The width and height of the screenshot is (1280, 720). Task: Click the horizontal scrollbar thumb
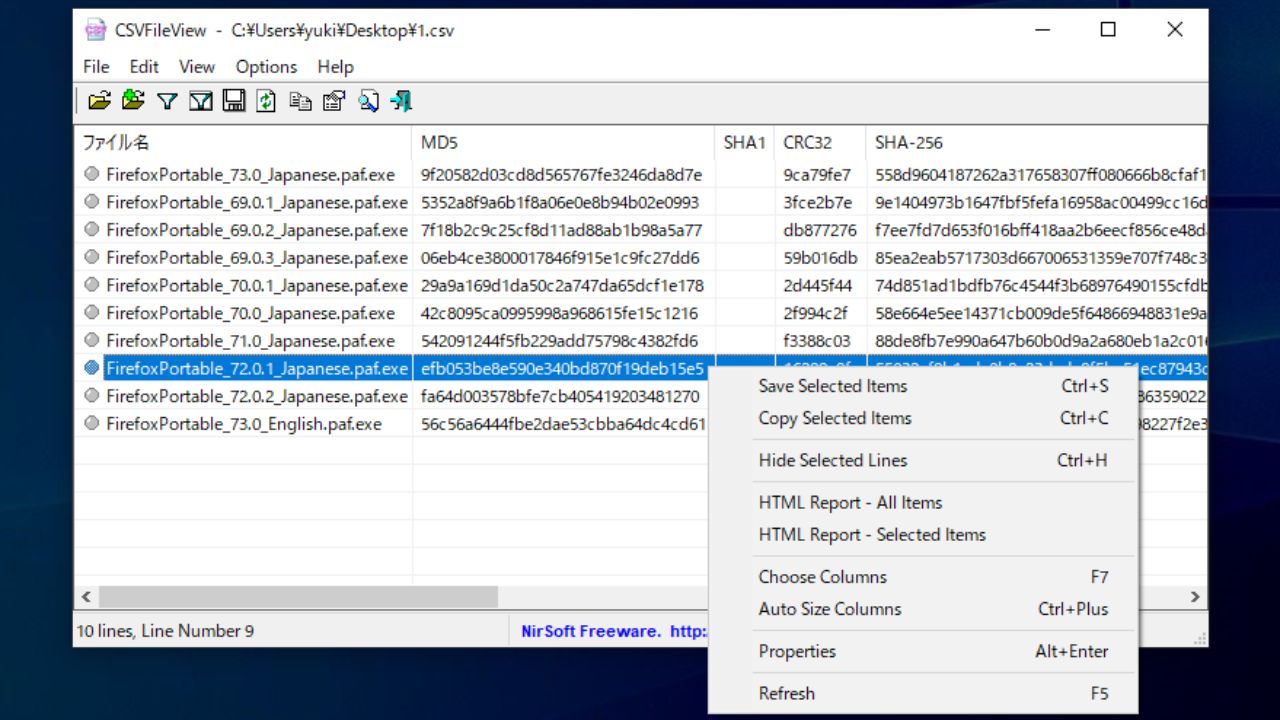tap(298, 597)
